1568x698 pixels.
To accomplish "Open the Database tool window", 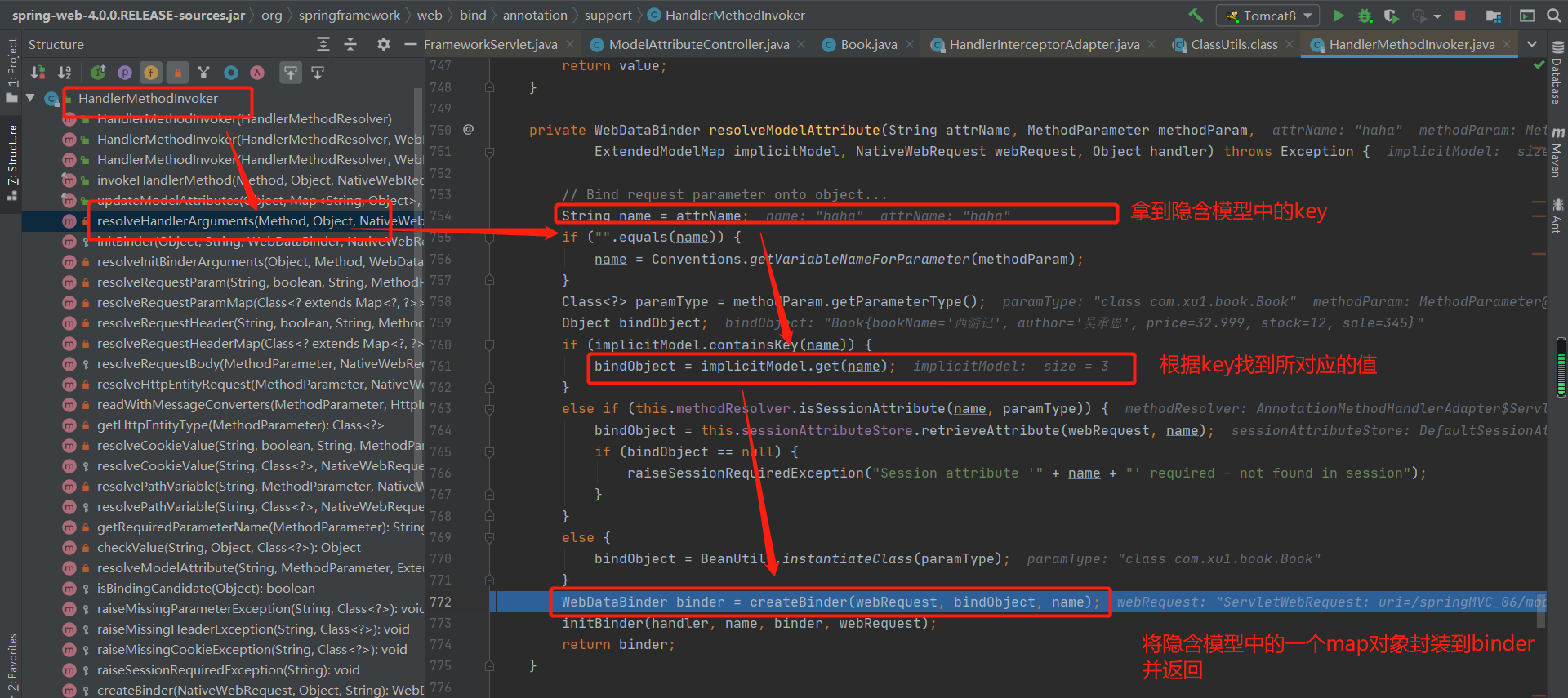I will [1557, 73].
